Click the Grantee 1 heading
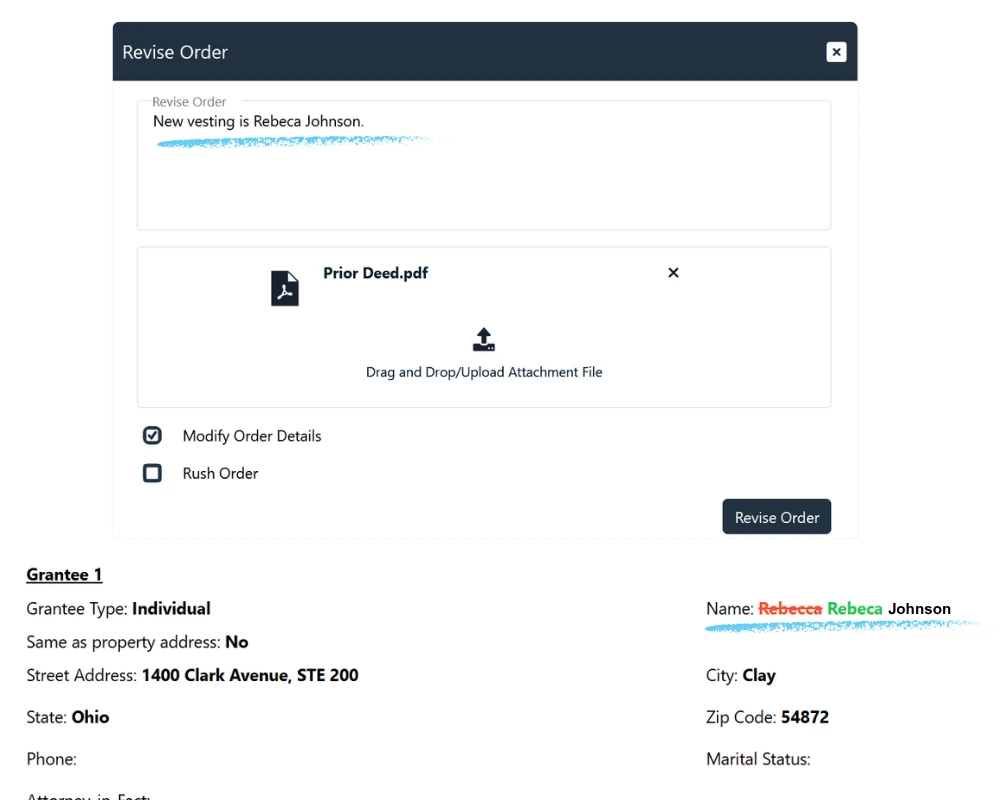Image resolution: width=1000 pixels, height=800 pixels. pyautogui.click(x=64, y=575)
